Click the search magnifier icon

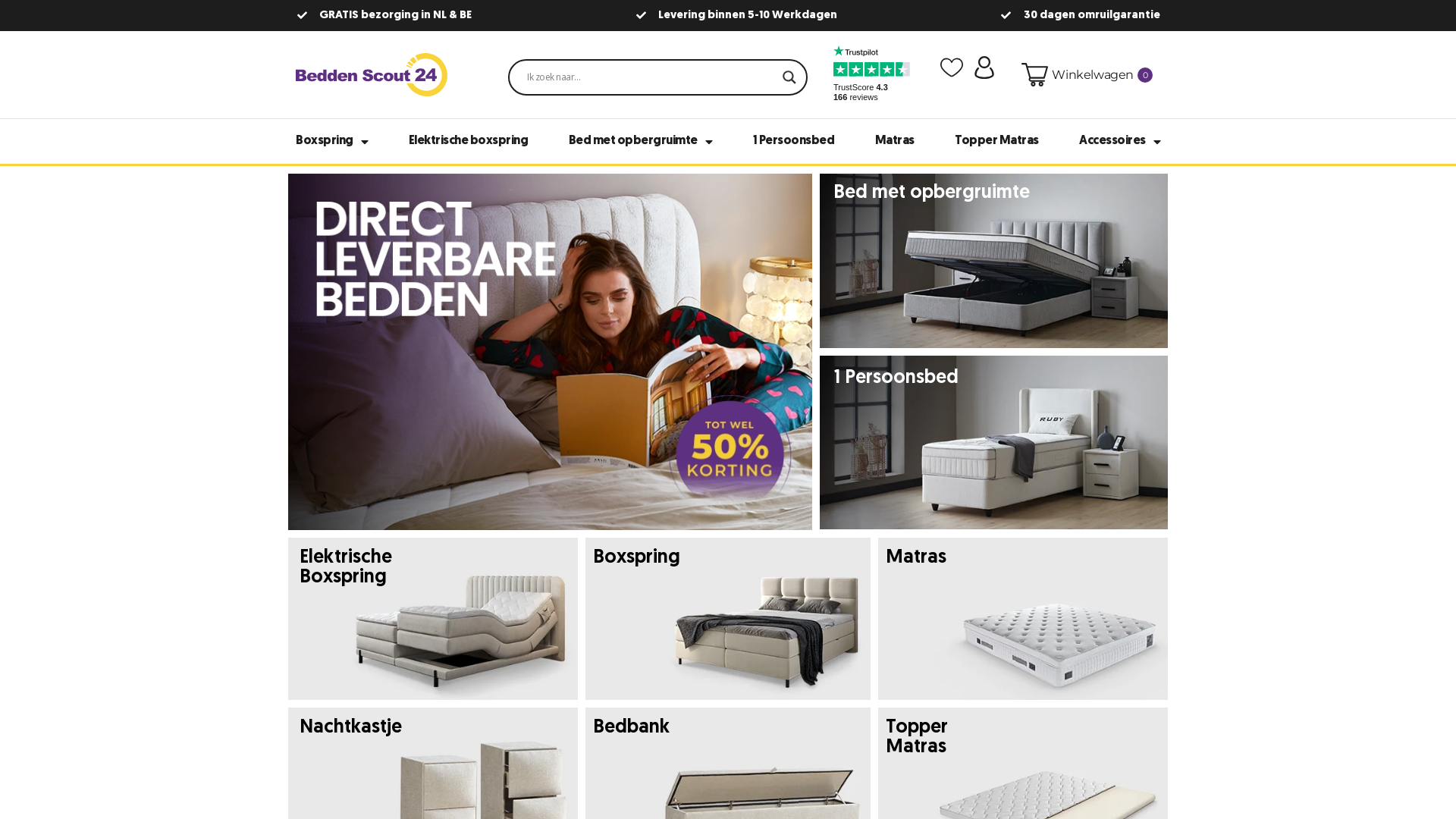789,77
